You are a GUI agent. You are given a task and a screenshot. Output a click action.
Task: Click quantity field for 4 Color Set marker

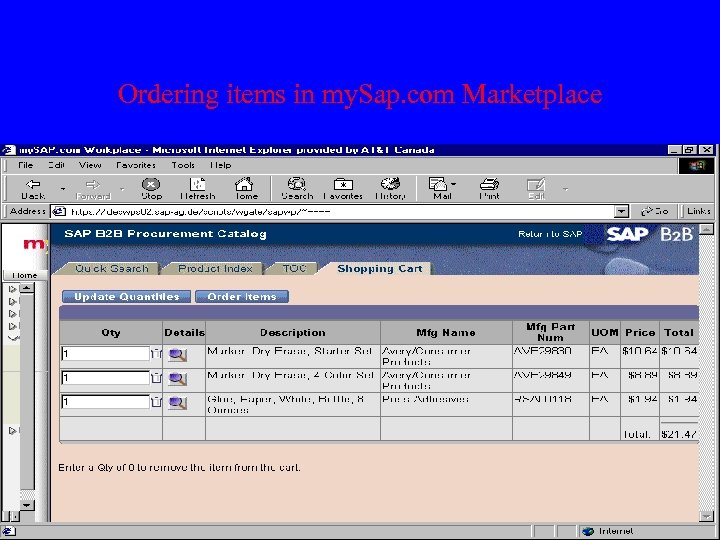click(x=105, y=377)
